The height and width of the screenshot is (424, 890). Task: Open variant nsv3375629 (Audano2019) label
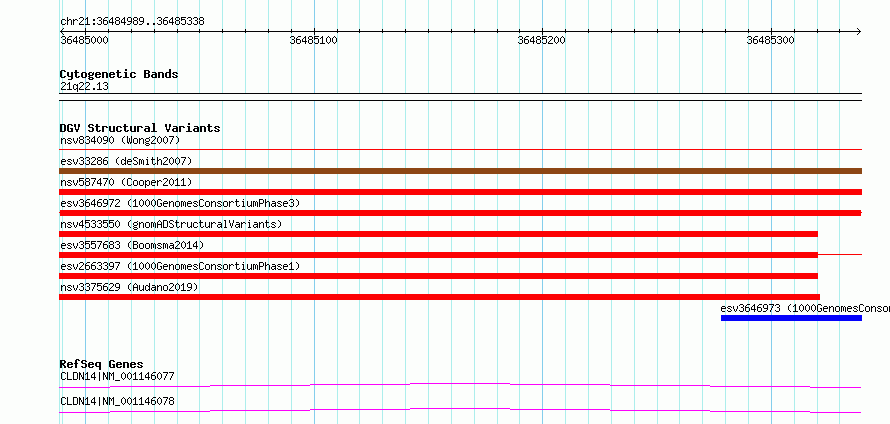coord(129,287)
